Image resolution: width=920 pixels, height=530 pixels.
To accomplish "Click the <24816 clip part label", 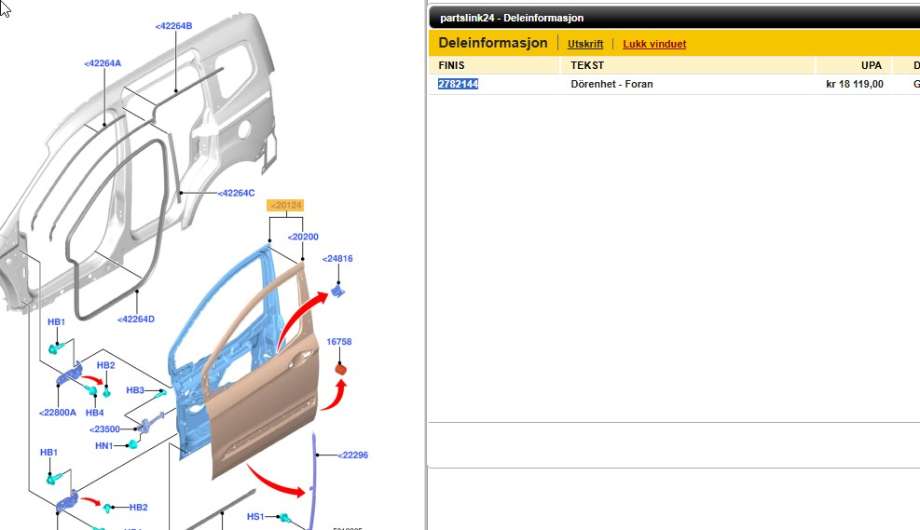I will [x=337, y=259].
